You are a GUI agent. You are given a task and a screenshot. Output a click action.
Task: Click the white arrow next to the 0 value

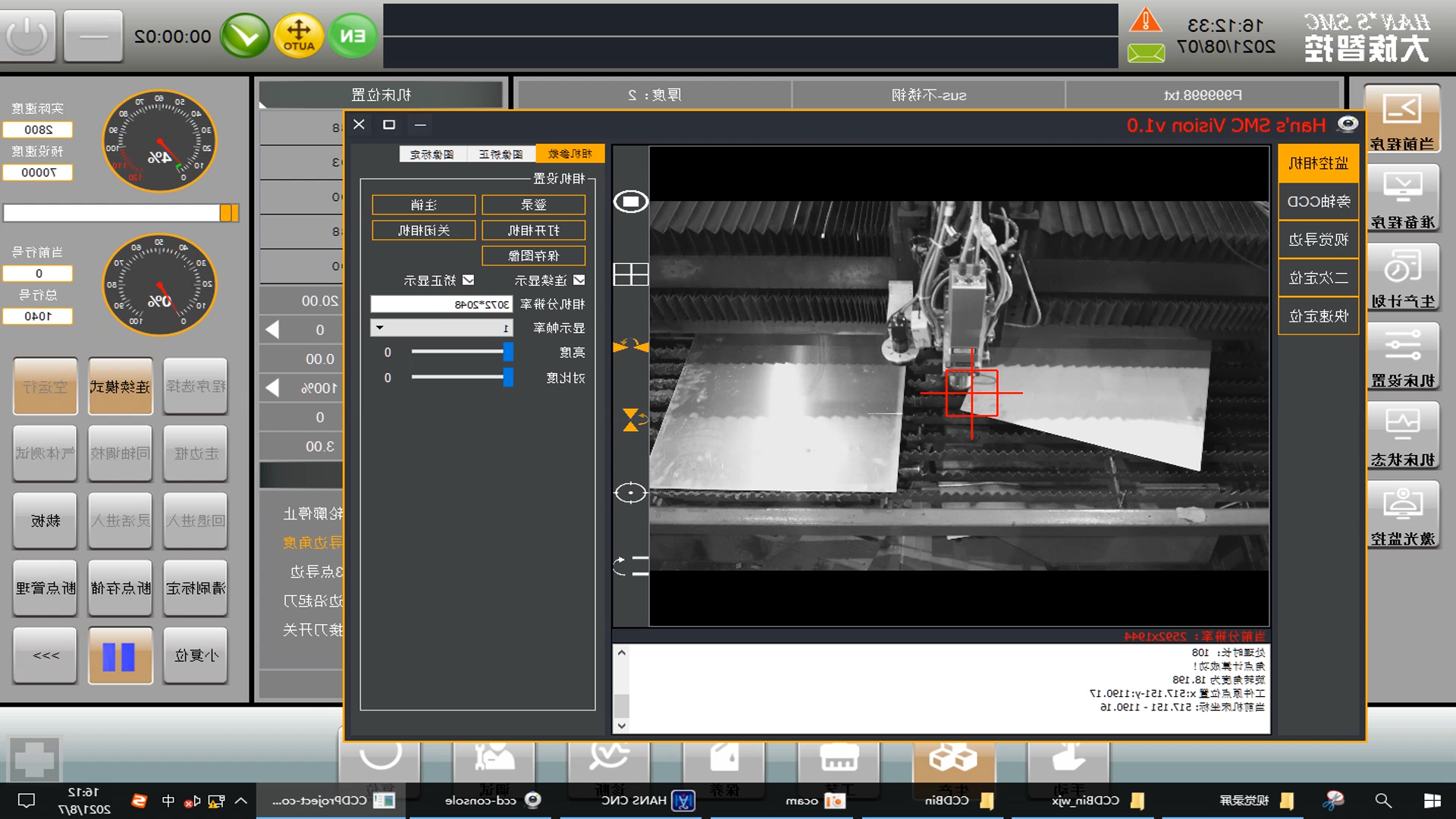point(272,329)
